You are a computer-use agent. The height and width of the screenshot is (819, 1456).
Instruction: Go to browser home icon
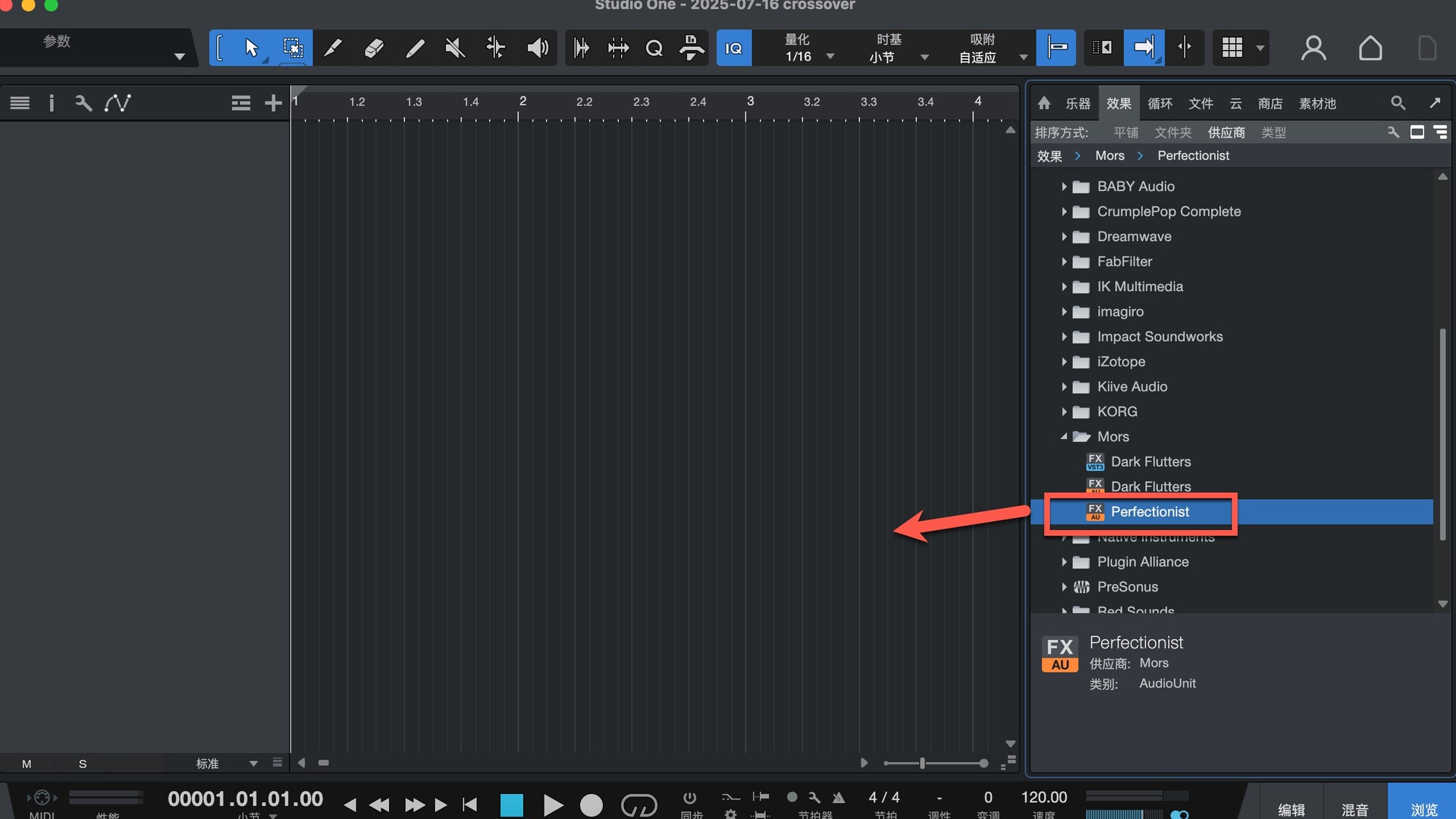click(x=1044, y=103)
